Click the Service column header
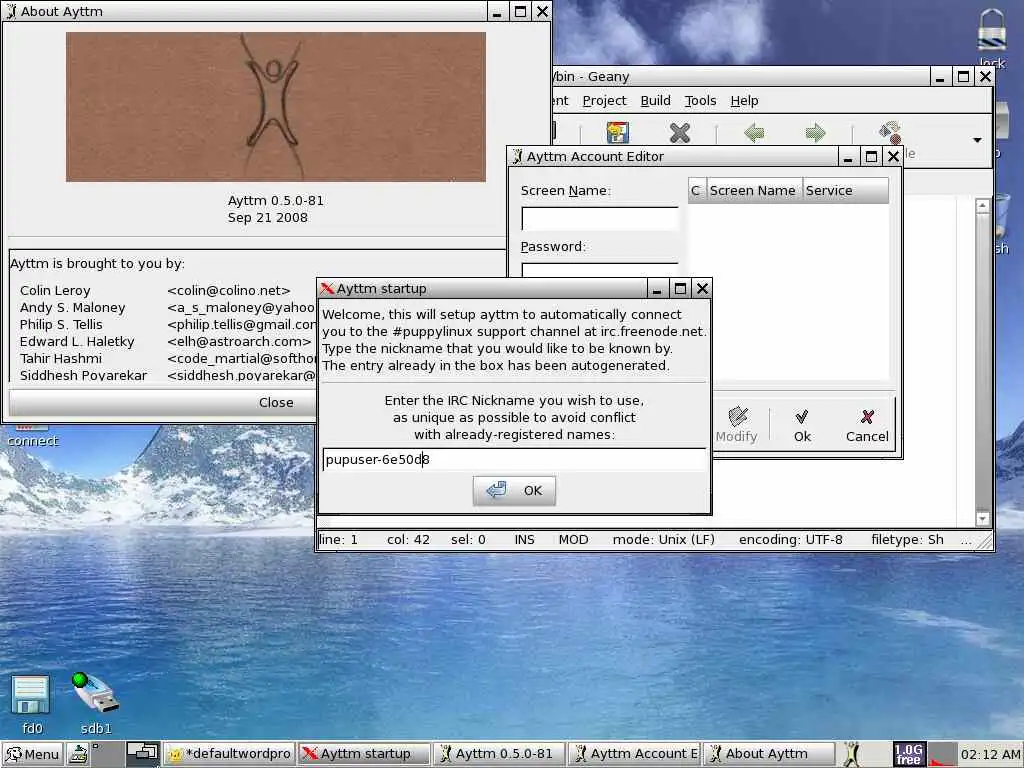Image resolution: width=1024 pixels, height=768 pixels. 845,191
